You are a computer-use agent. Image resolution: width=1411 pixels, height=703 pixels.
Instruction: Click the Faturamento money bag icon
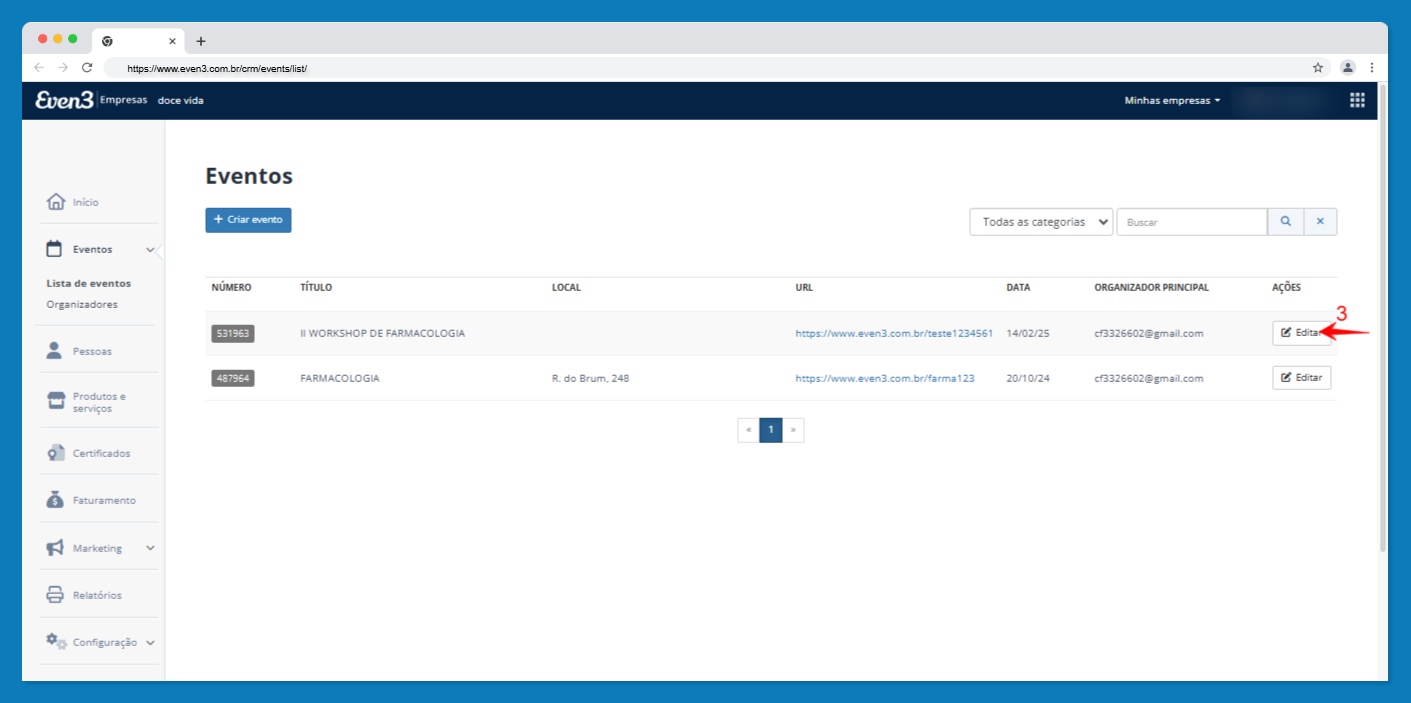(56, 500)
